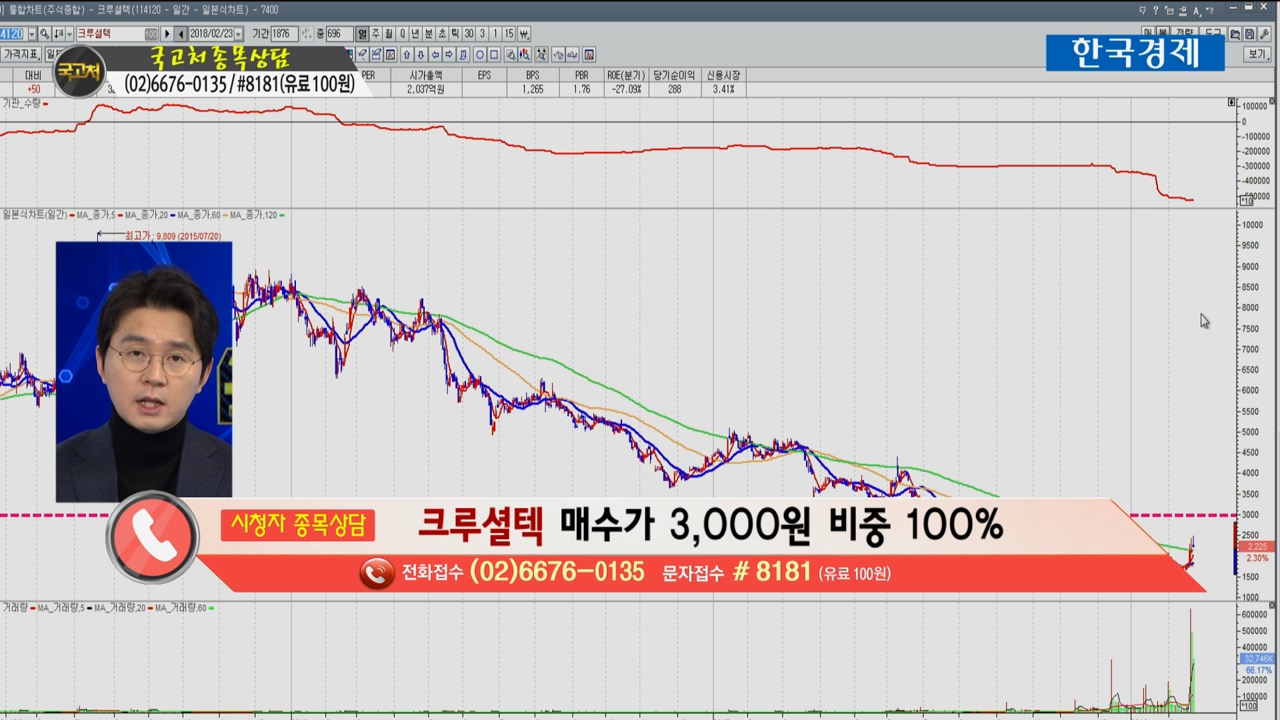This screenshot has width=1280, height=720.
Task: Select the 분 (minute) chart period
Action: click(429, 34)
